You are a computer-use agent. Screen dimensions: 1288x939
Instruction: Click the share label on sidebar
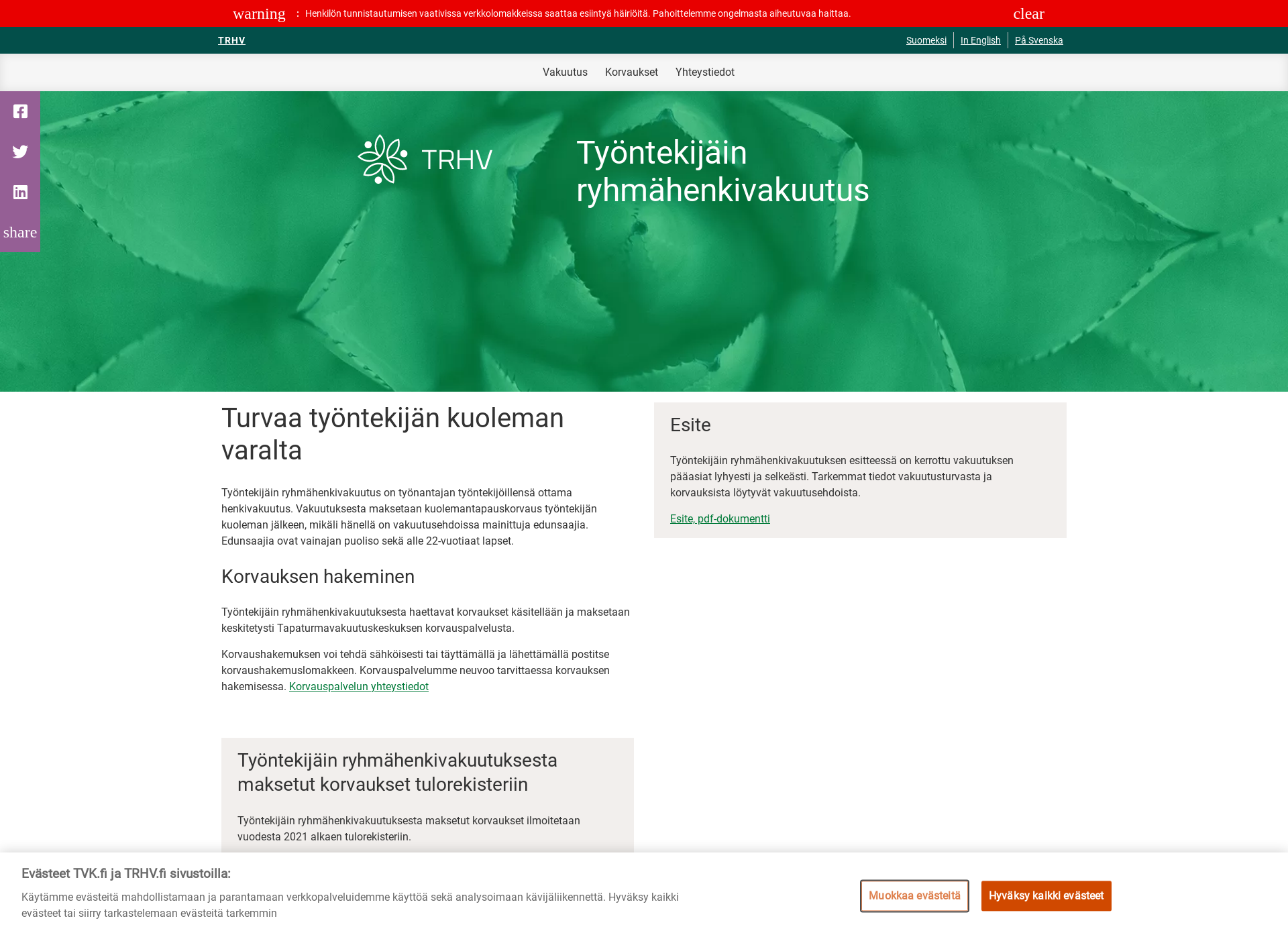coord(20,232)
